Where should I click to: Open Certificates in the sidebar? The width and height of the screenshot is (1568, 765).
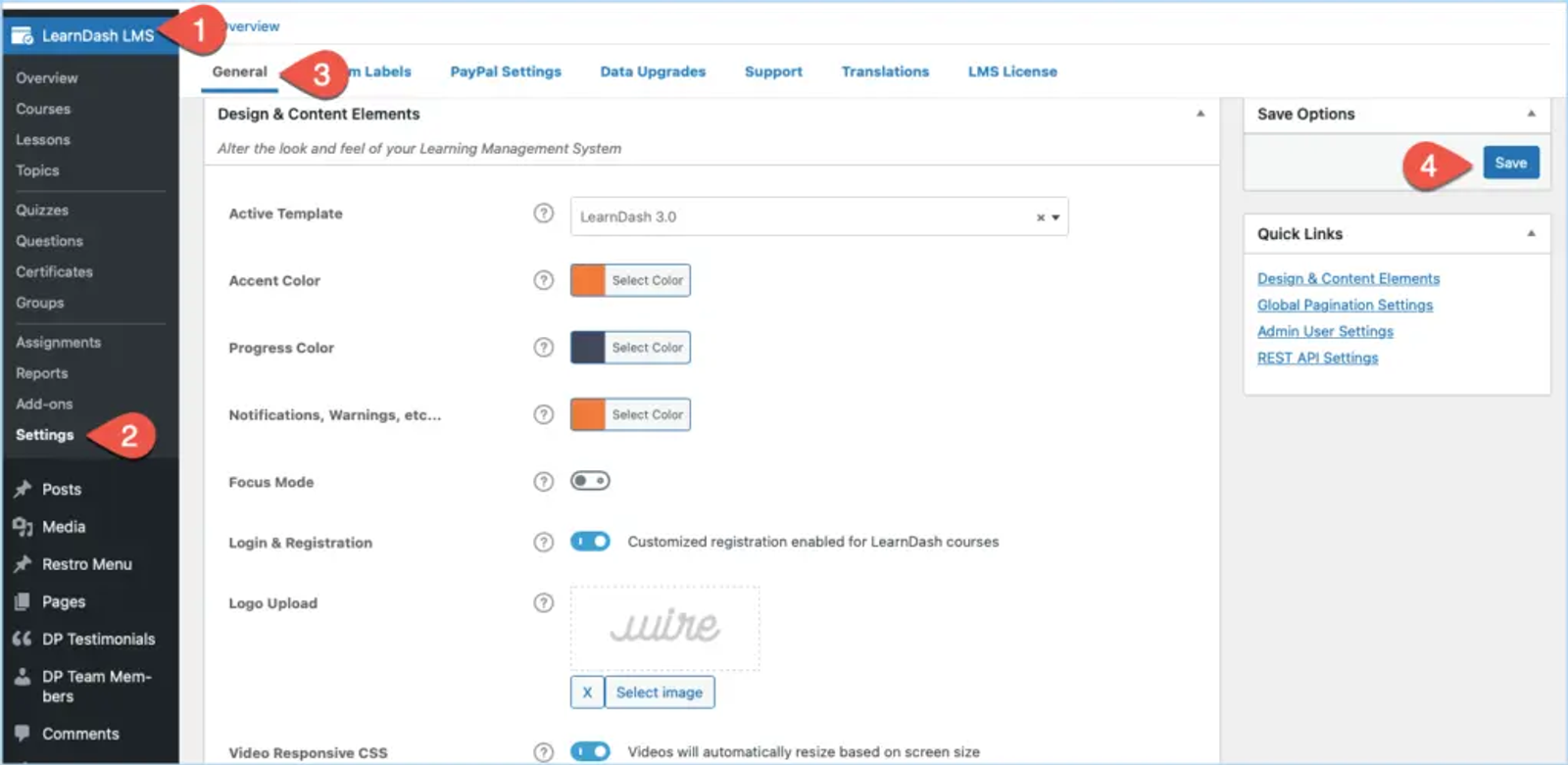click(x=54, y=272)
